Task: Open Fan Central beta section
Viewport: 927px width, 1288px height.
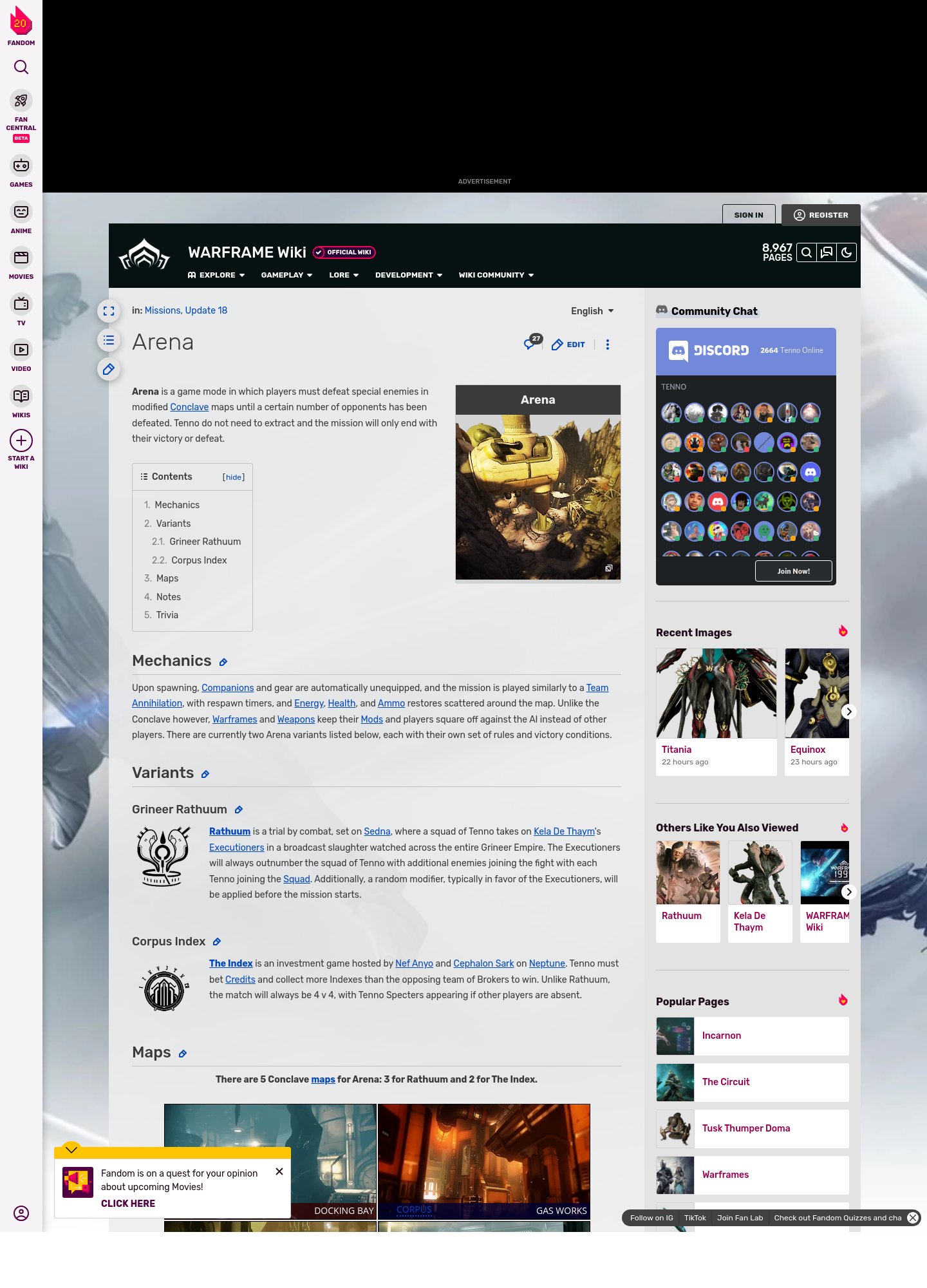Action: tap(21, 116)
